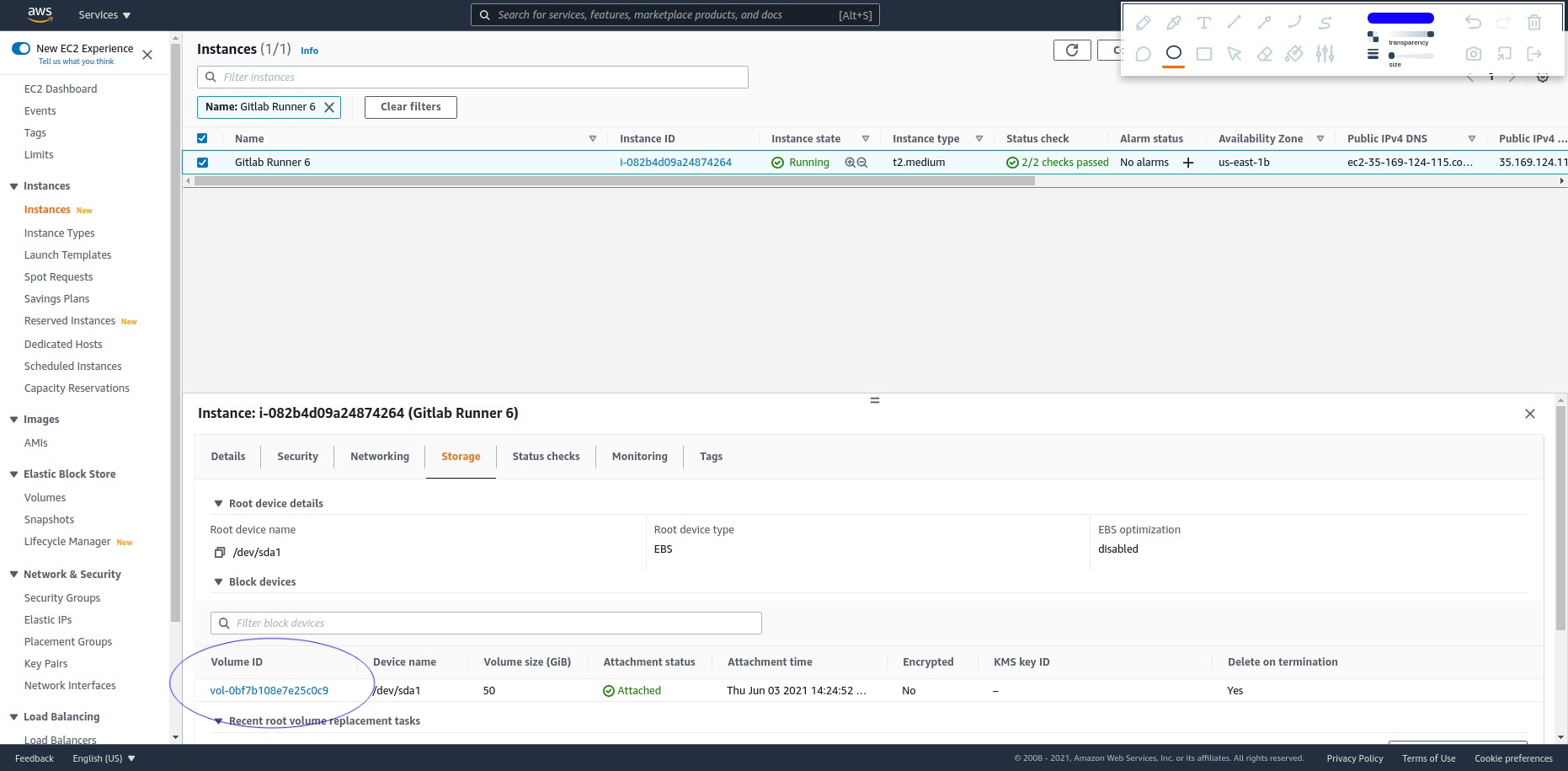This screenshot has width=1568, height=771.
Task: Capture screenshot with camera icon
Action: pos(1473,54)
